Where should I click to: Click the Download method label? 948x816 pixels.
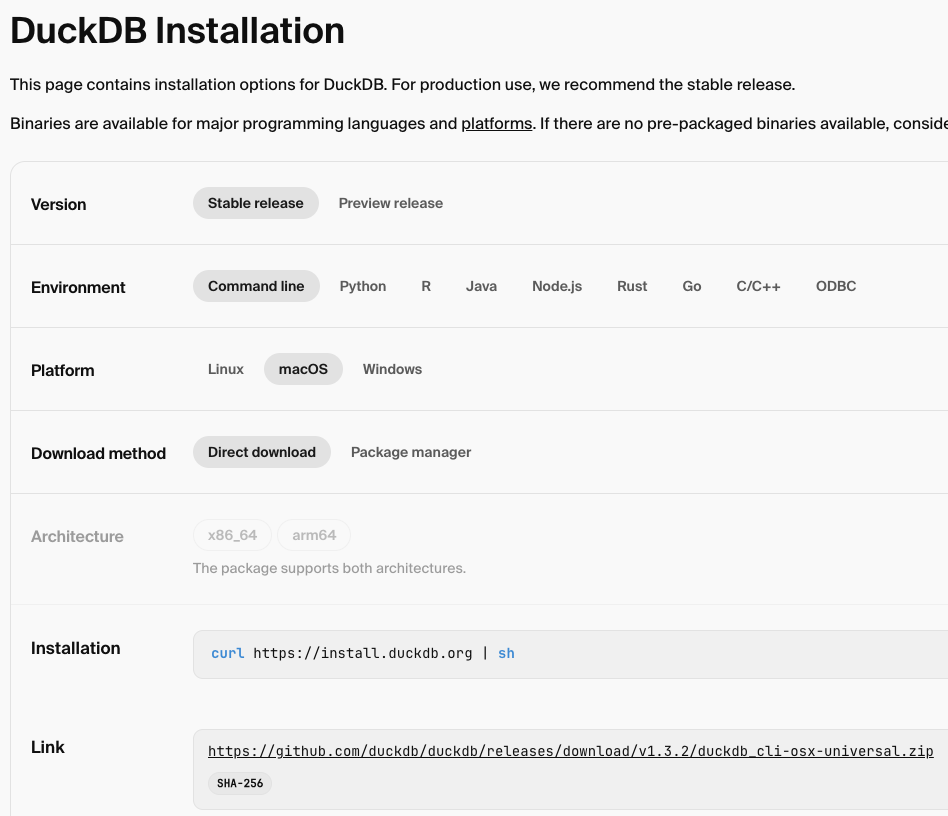coord(99,453)
